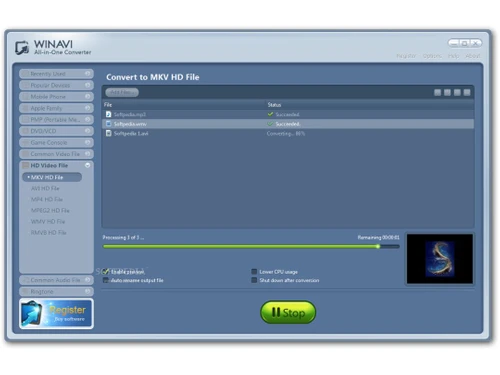500x375 pixels.
Task: Select AVI HD File format
Action: (x=45, y=188)
